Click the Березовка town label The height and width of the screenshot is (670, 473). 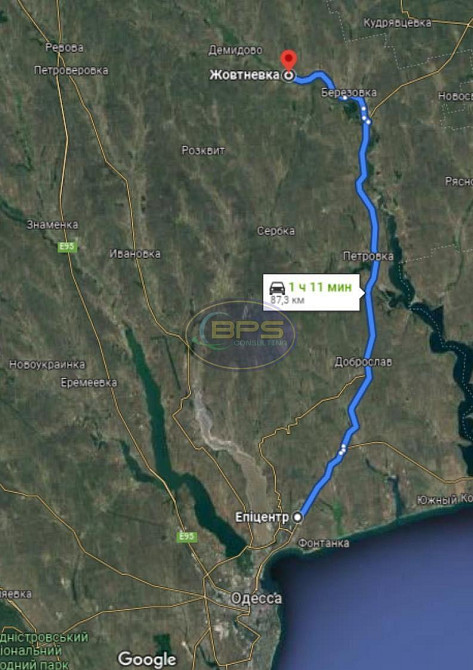point(349,92)
